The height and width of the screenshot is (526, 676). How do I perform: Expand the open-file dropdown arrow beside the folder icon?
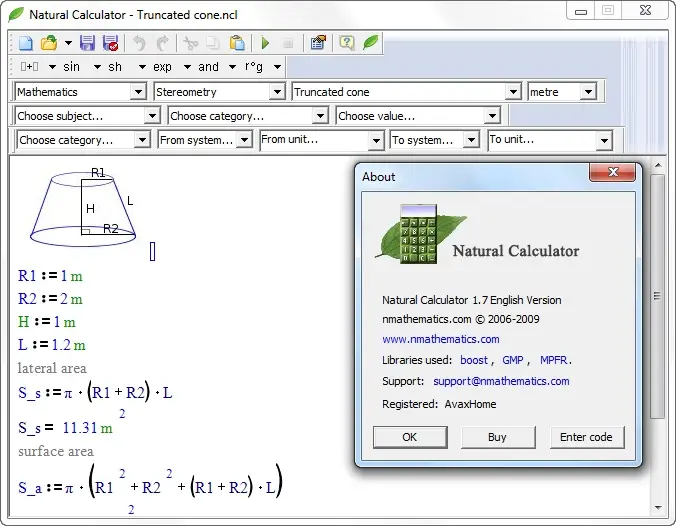point(68,43)
